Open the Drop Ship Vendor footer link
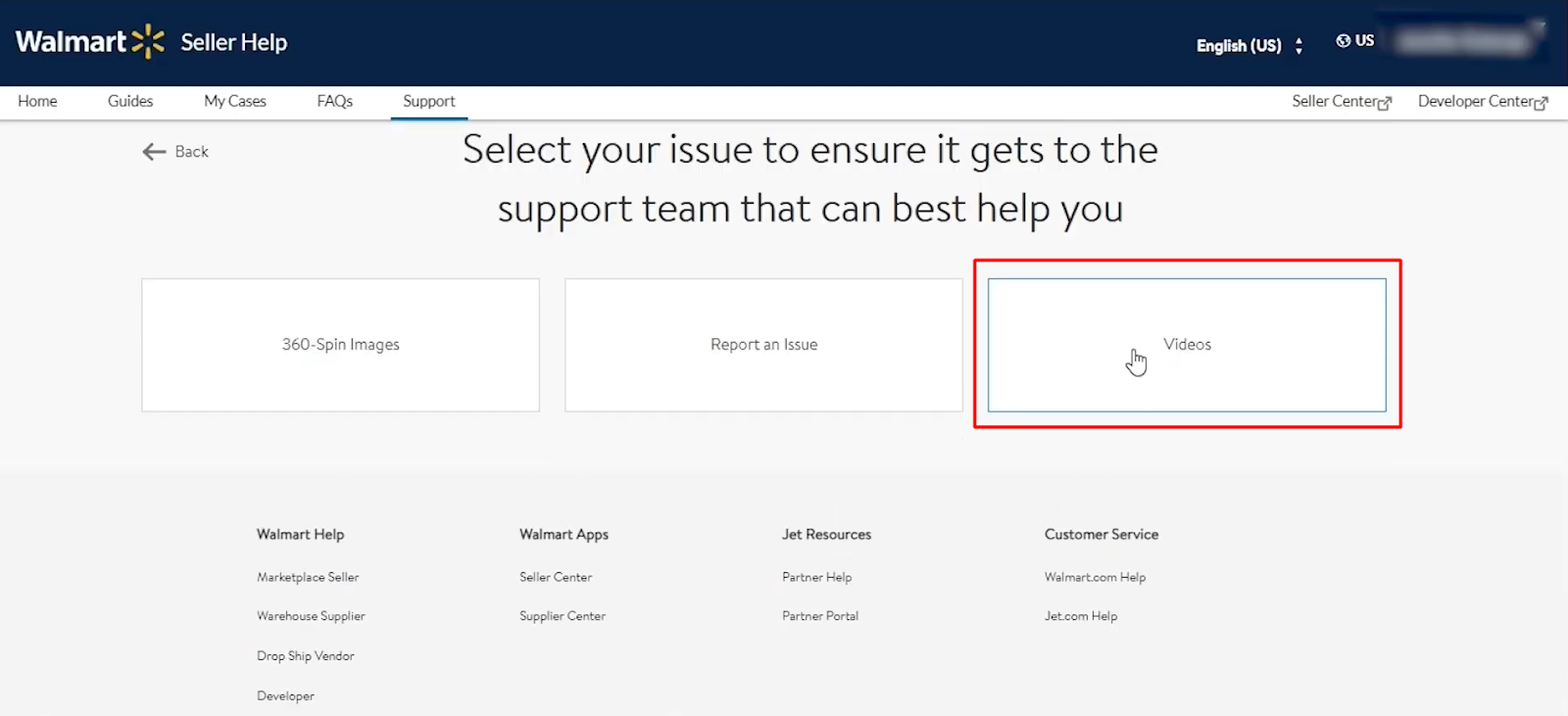This screenshot has width=1568, height=716. 306,656
